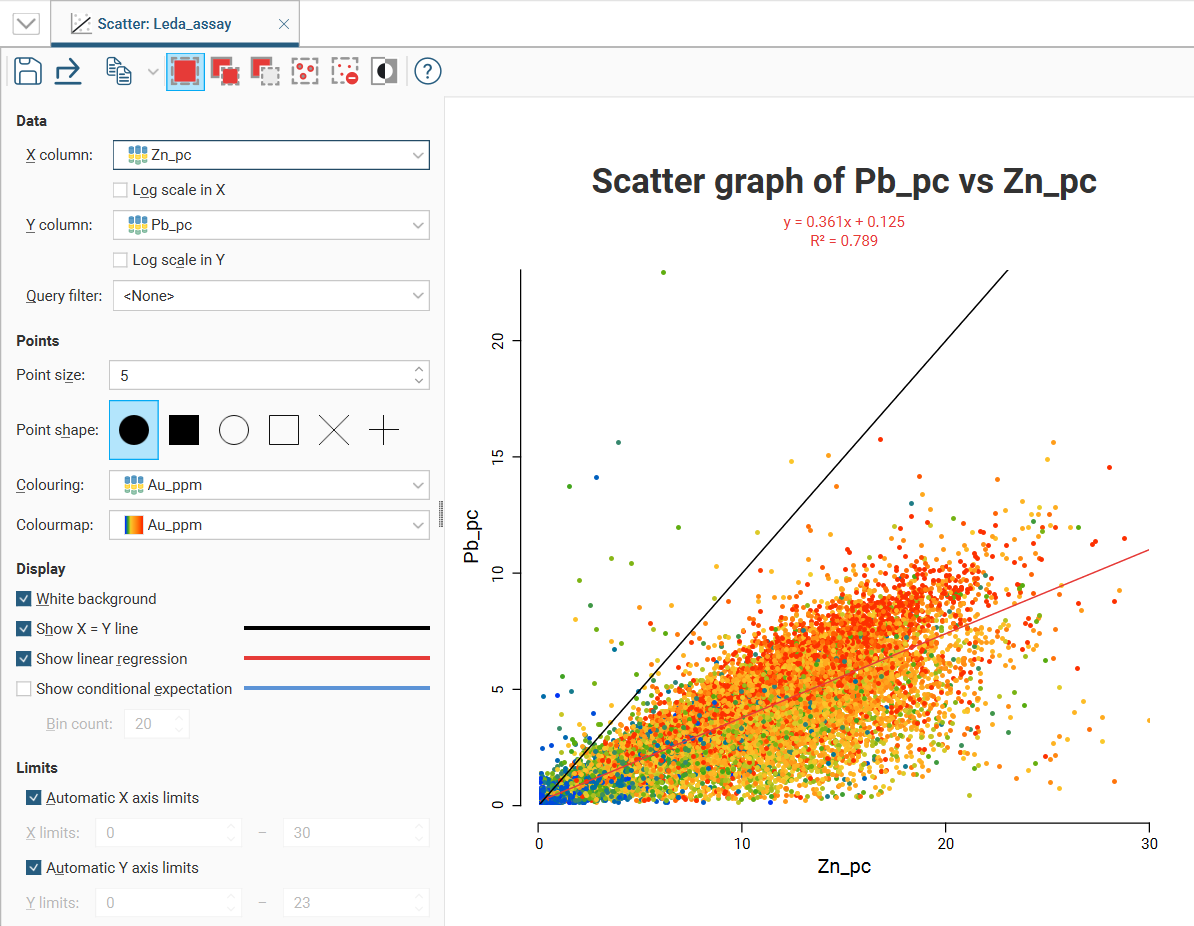Open Help with the question mark icon
This screenshot has width=1194, height=926.
pyautogui.click(x=428, y=71)
